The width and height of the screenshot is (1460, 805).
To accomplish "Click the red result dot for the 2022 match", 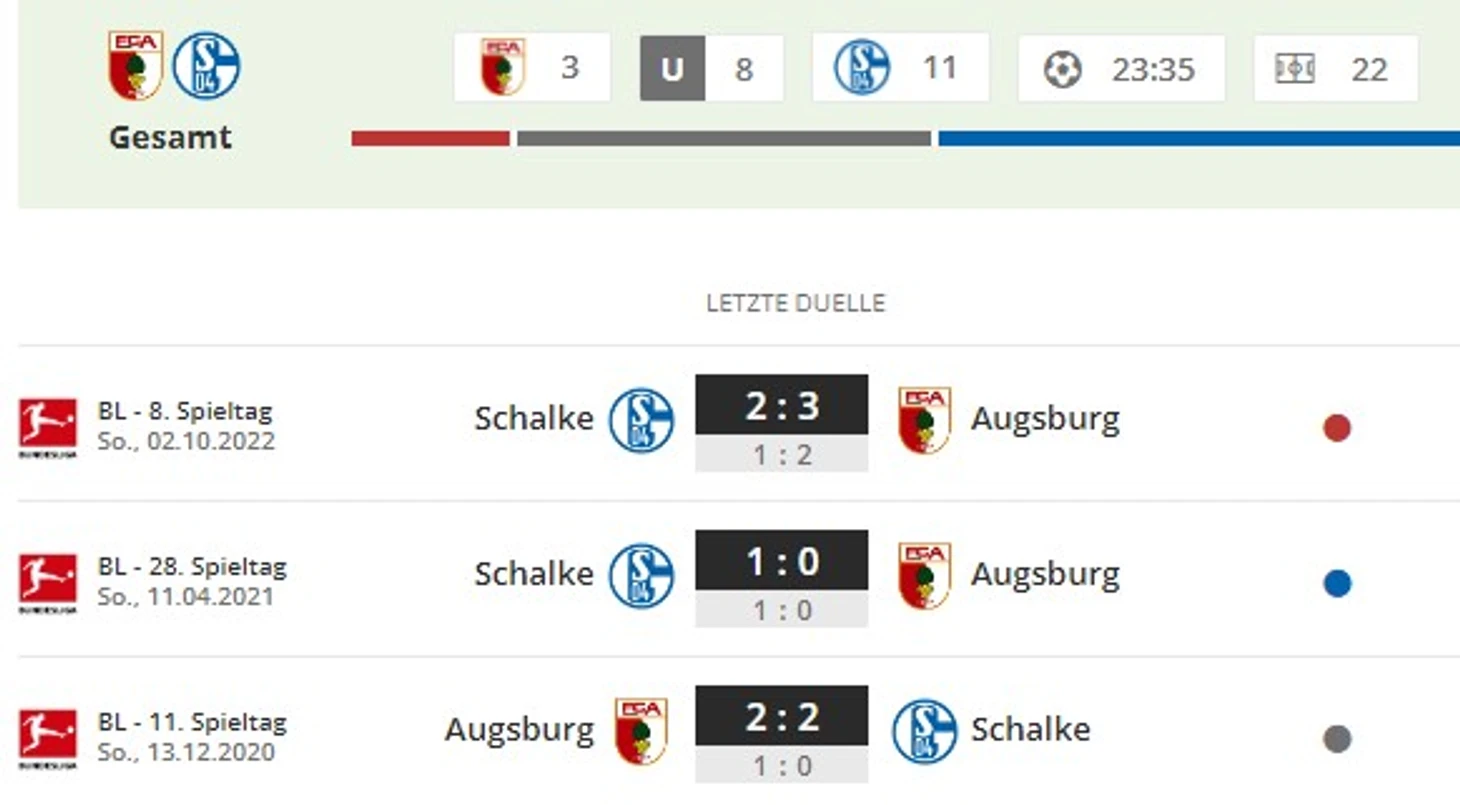I will click(1337, 428).
